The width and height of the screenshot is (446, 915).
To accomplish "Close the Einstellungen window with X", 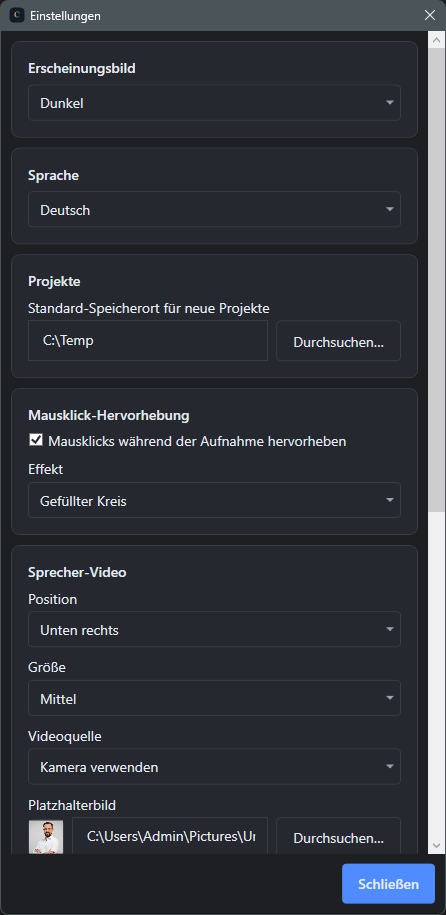I will [430, 15].
